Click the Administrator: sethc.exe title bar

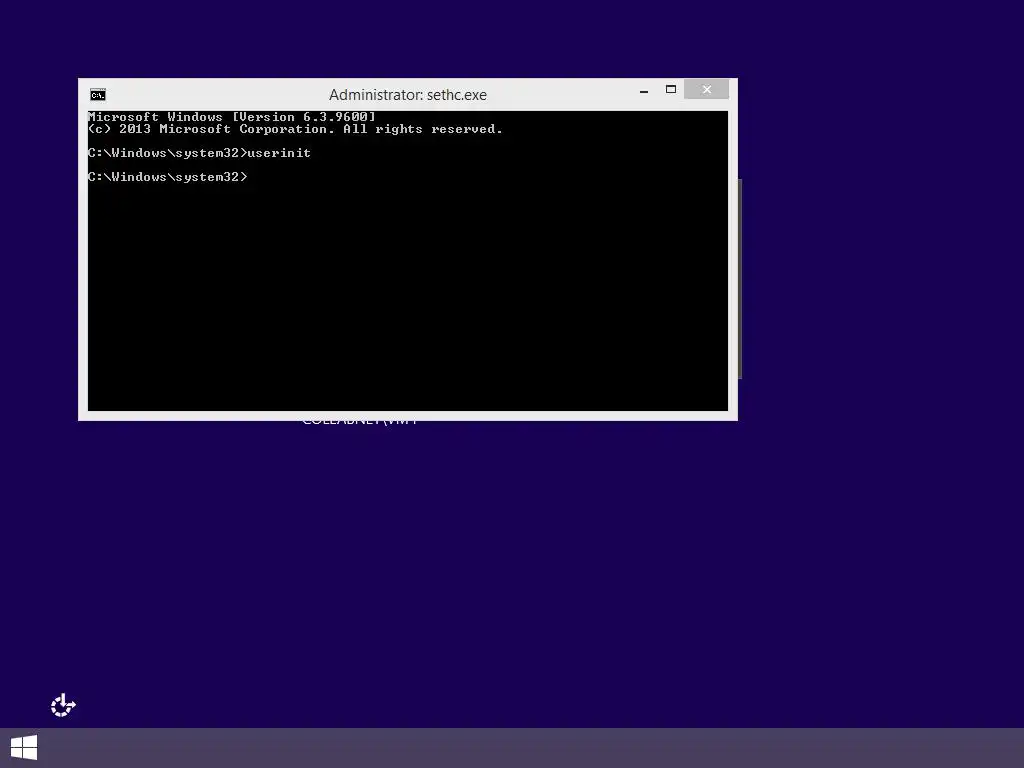click(408, 95)
